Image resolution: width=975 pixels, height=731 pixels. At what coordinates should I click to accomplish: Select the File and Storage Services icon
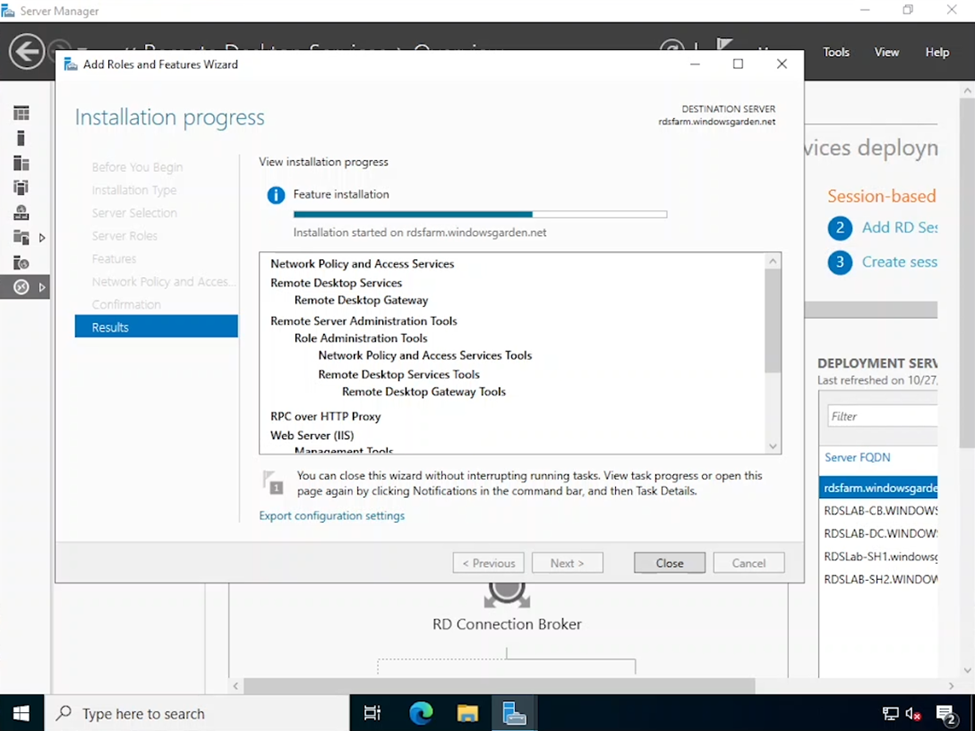point(22,237)
